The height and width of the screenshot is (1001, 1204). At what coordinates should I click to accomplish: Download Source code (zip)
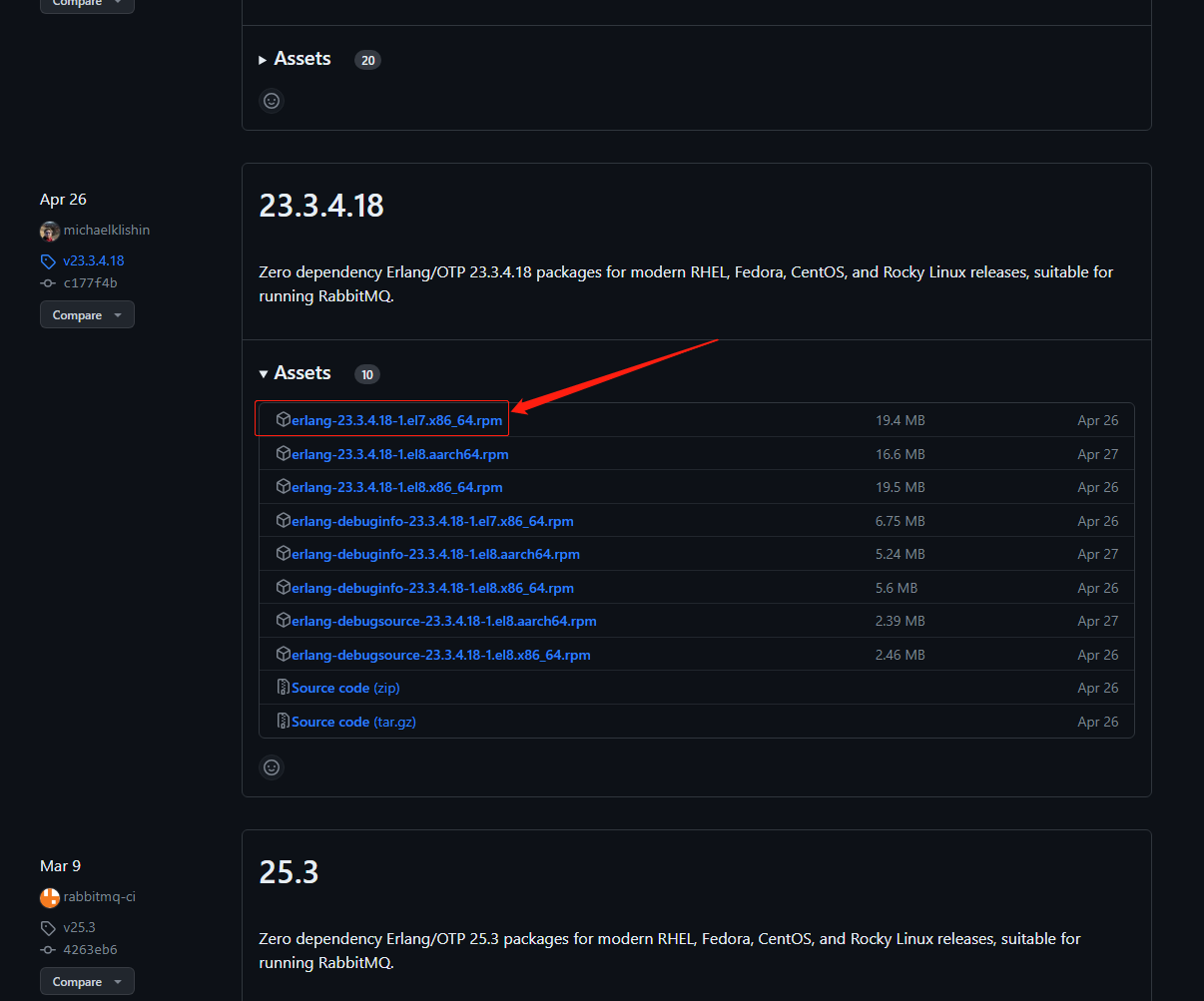coord(345,688)
